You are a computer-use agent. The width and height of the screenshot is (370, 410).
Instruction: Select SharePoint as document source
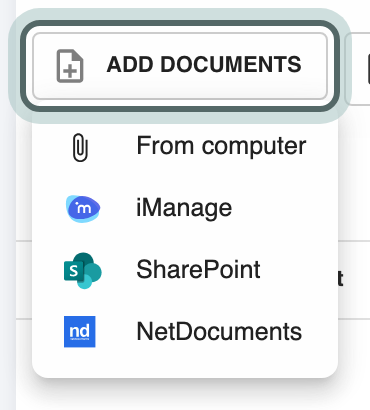click(x=185, y=270)
